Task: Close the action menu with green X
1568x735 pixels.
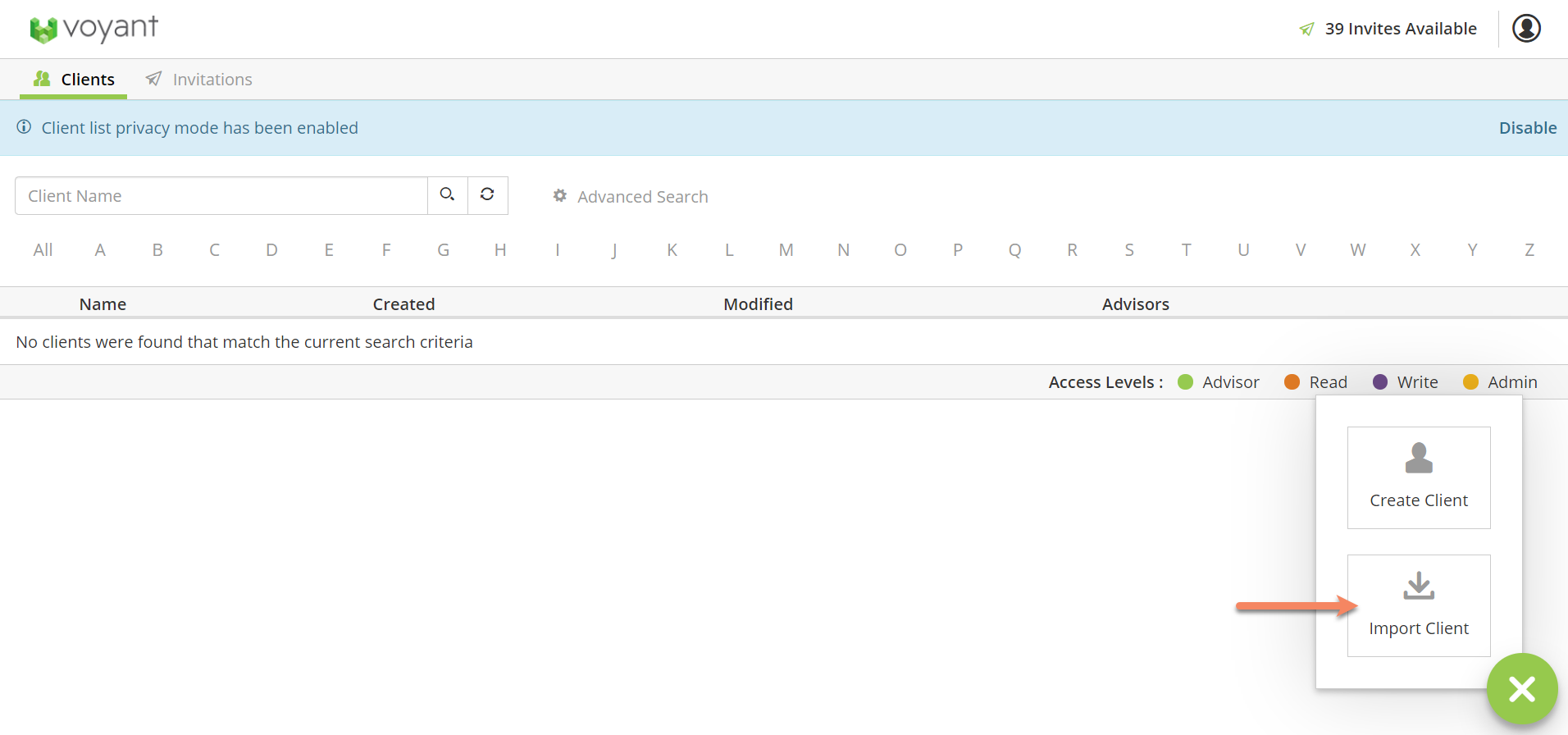Action: (x=1522, y=689)
